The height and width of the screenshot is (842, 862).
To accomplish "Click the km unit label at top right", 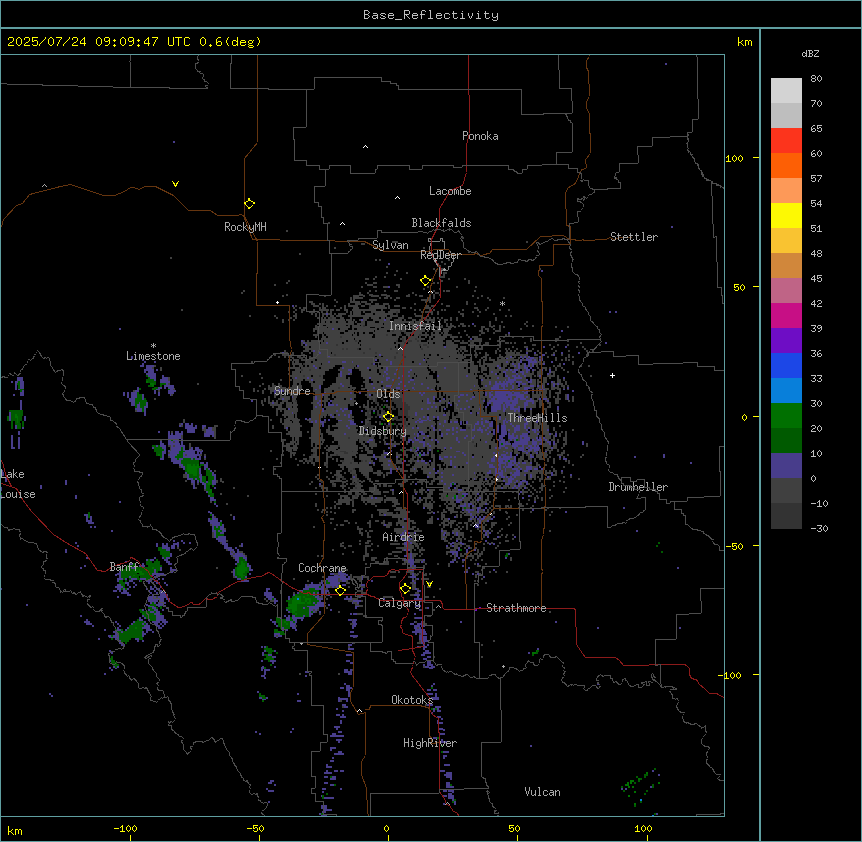I will 745,42.
